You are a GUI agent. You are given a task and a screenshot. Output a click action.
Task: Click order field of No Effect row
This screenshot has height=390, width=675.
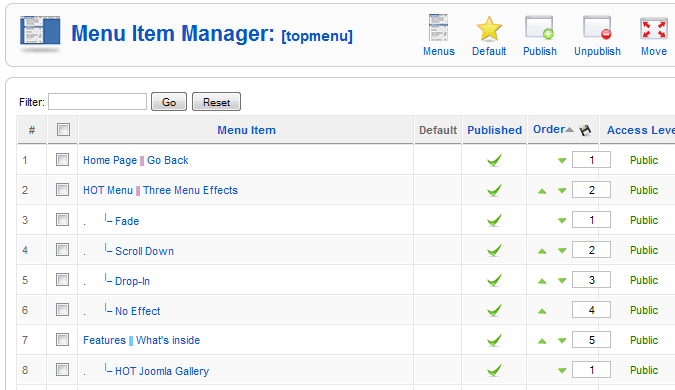(591, 310)
